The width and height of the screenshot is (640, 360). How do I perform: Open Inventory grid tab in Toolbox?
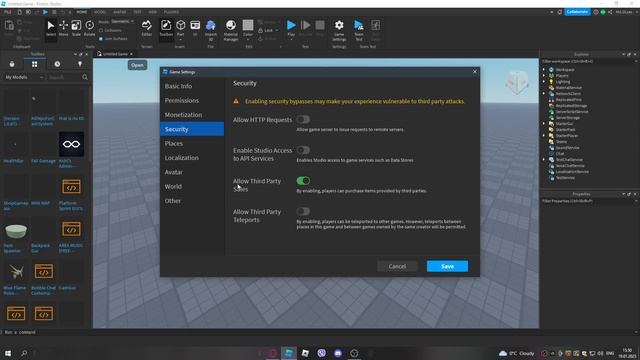tap(35, 64)
